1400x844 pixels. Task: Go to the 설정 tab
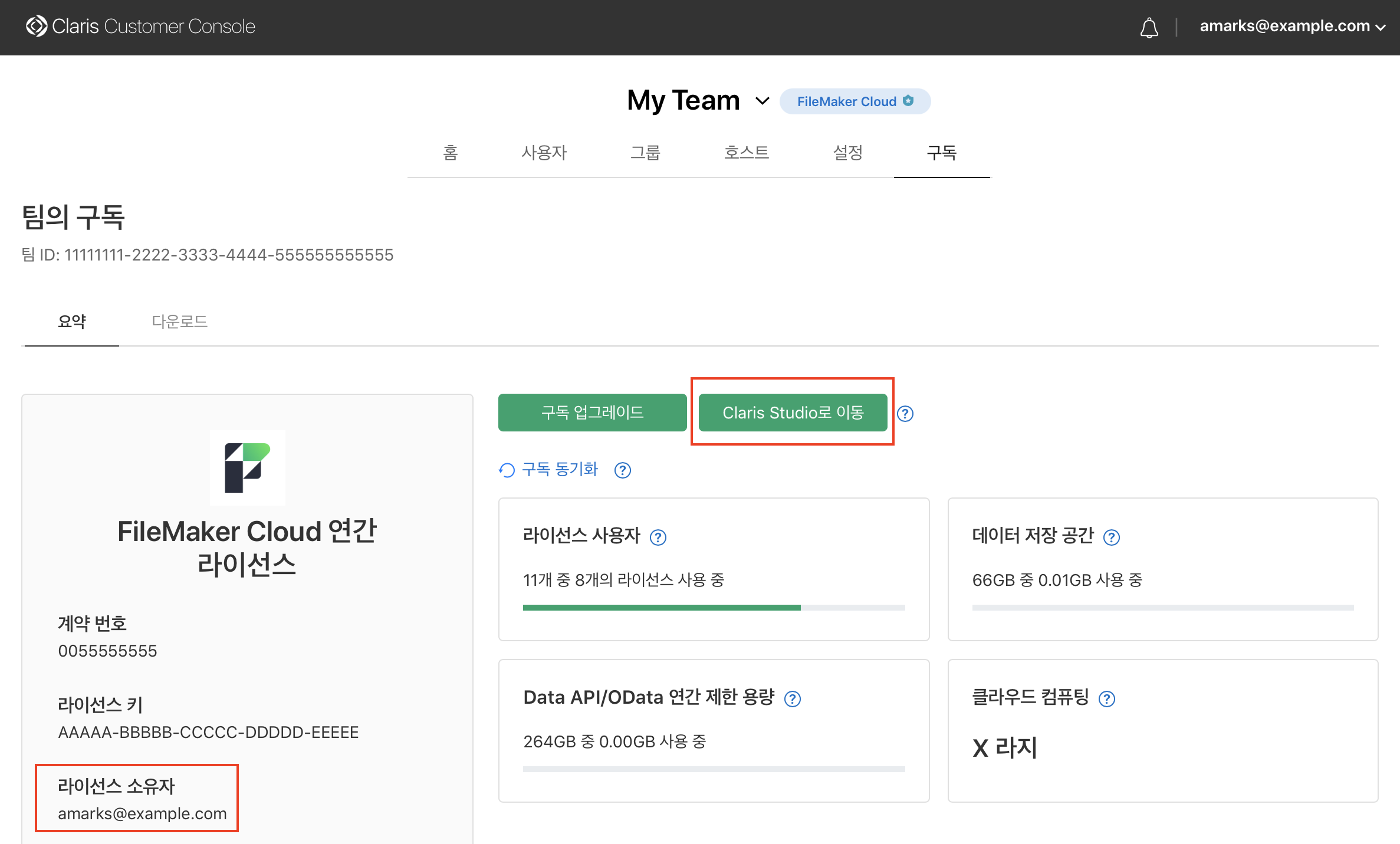coord(847,153)
